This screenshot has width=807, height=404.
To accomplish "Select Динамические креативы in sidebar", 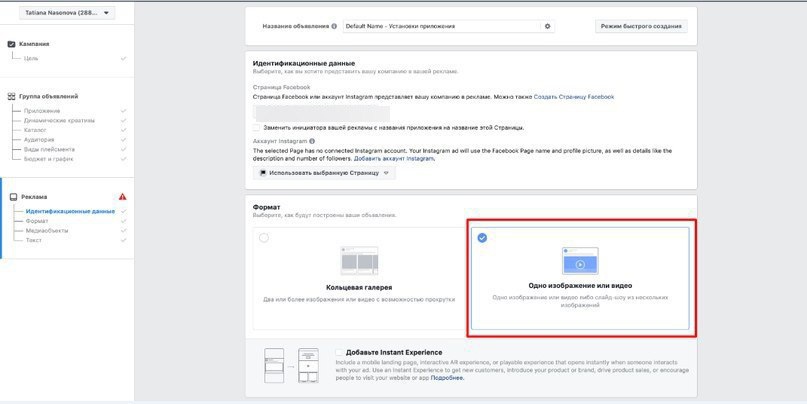I will pyautogui.click(x=59, y=120).
